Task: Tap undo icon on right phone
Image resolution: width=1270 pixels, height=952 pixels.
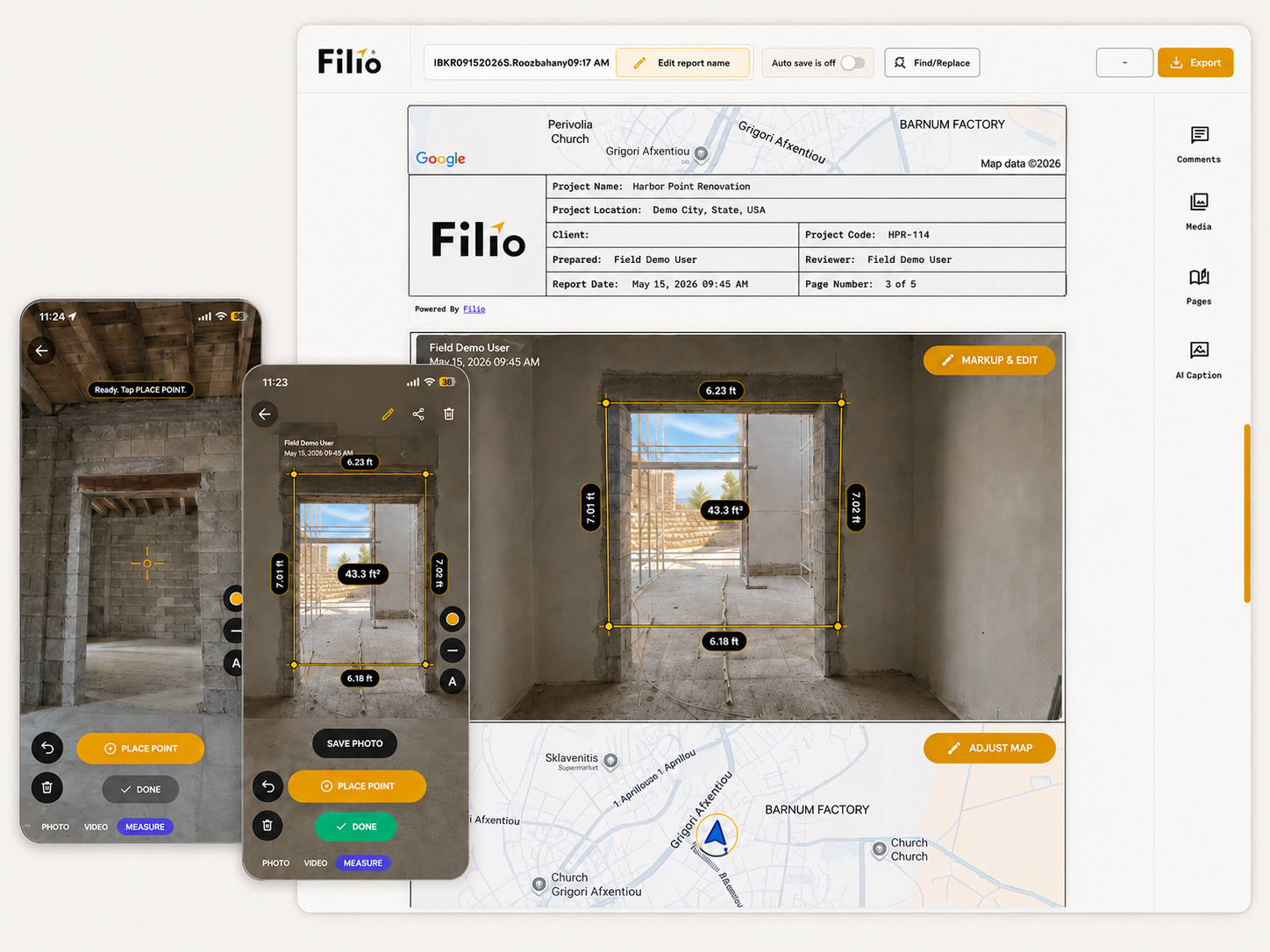Action: point(268,786)
